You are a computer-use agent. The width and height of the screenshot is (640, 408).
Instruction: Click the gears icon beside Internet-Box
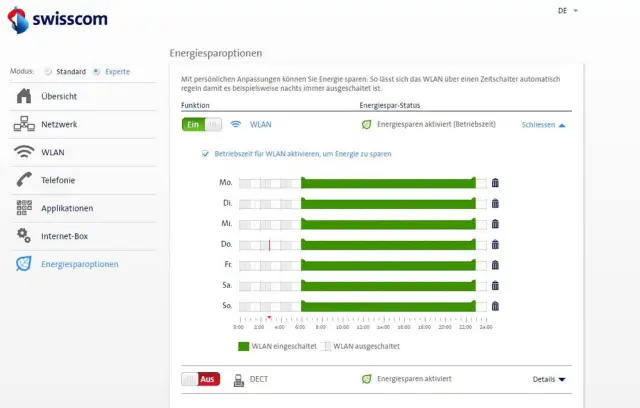point(24,235)
